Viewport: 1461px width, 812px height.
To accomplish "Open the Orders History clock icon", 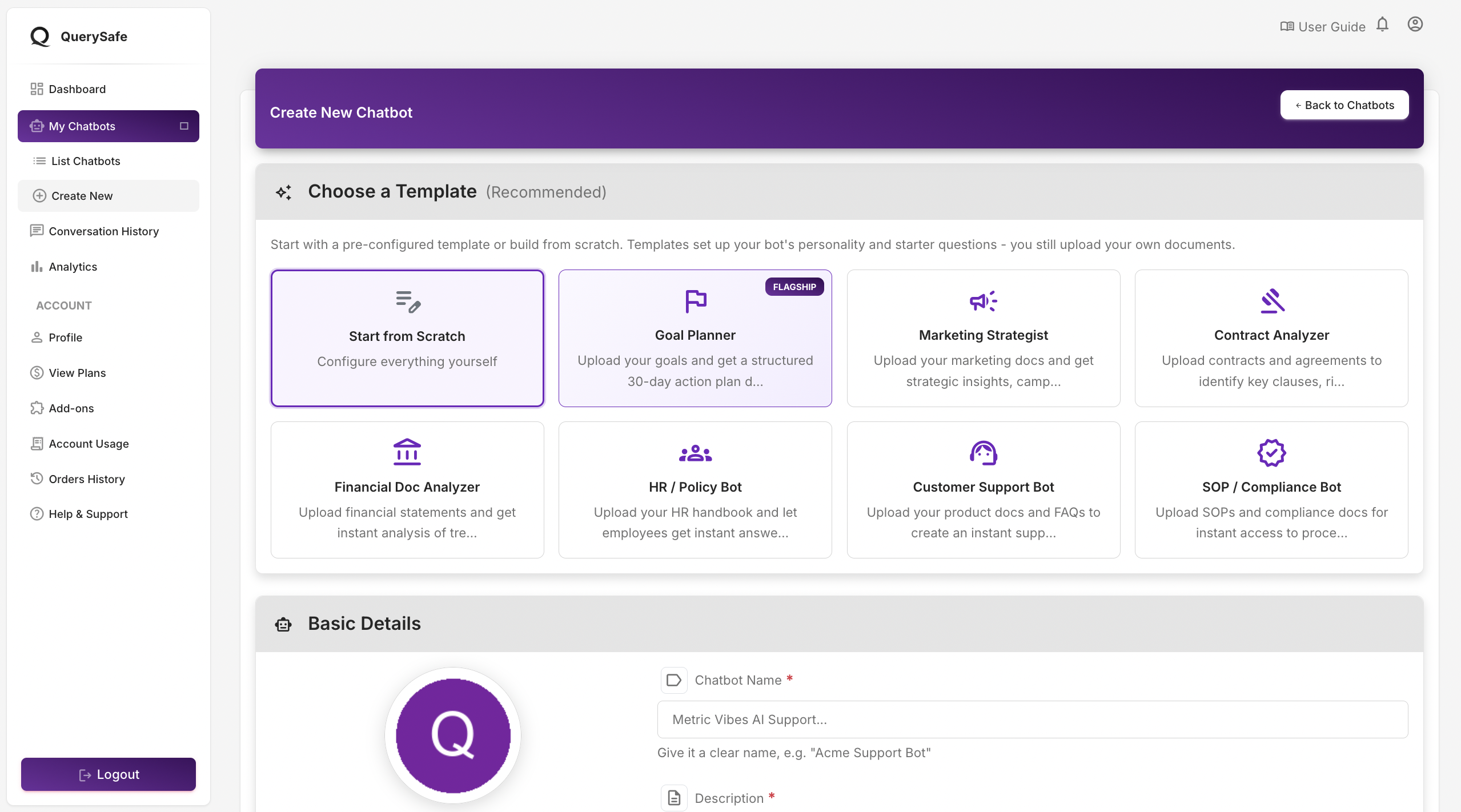I will point(37,479).
